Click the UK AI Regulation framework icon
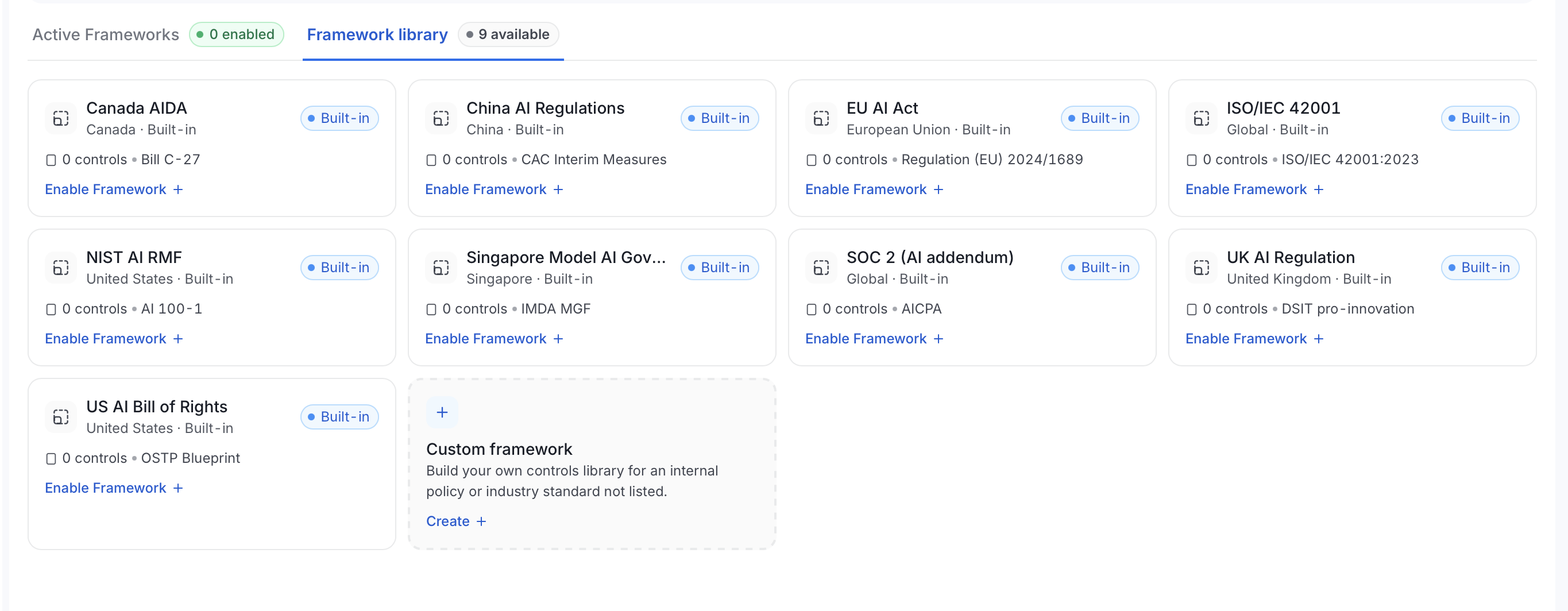Image resolution: width=1568 pixels, height=611 pixels. point(1201,267)
